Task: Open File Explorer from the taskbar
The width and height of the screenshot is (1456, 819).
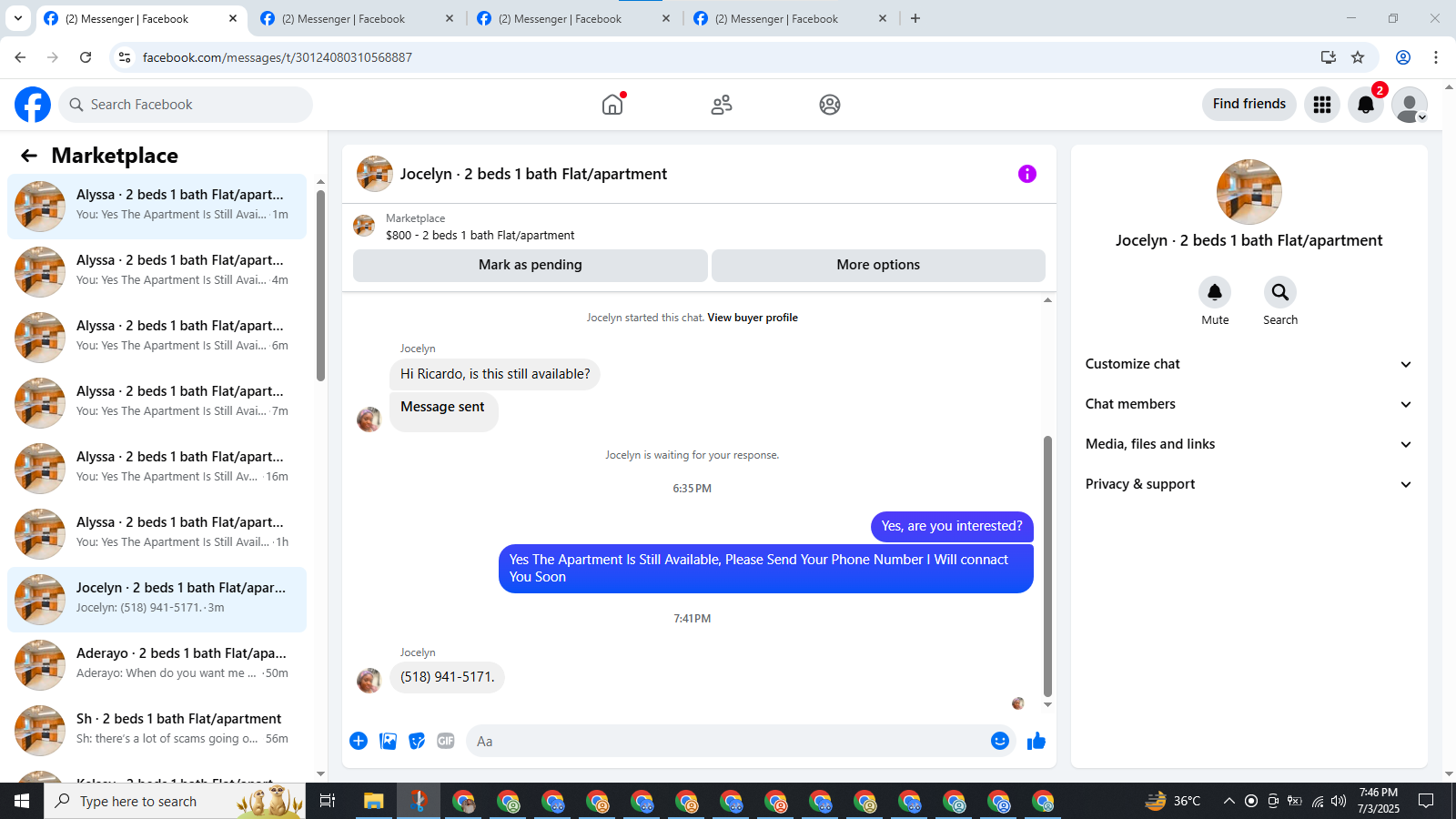Action: [374, 801]
